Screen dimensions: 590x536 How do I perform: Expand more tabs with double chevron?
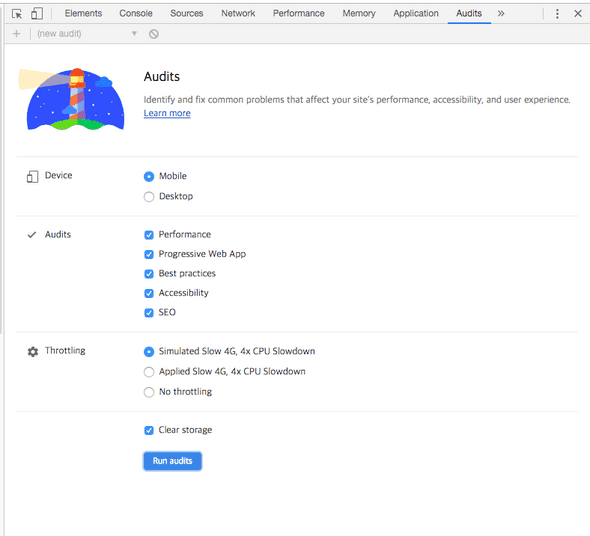click(x=501, y=14)
